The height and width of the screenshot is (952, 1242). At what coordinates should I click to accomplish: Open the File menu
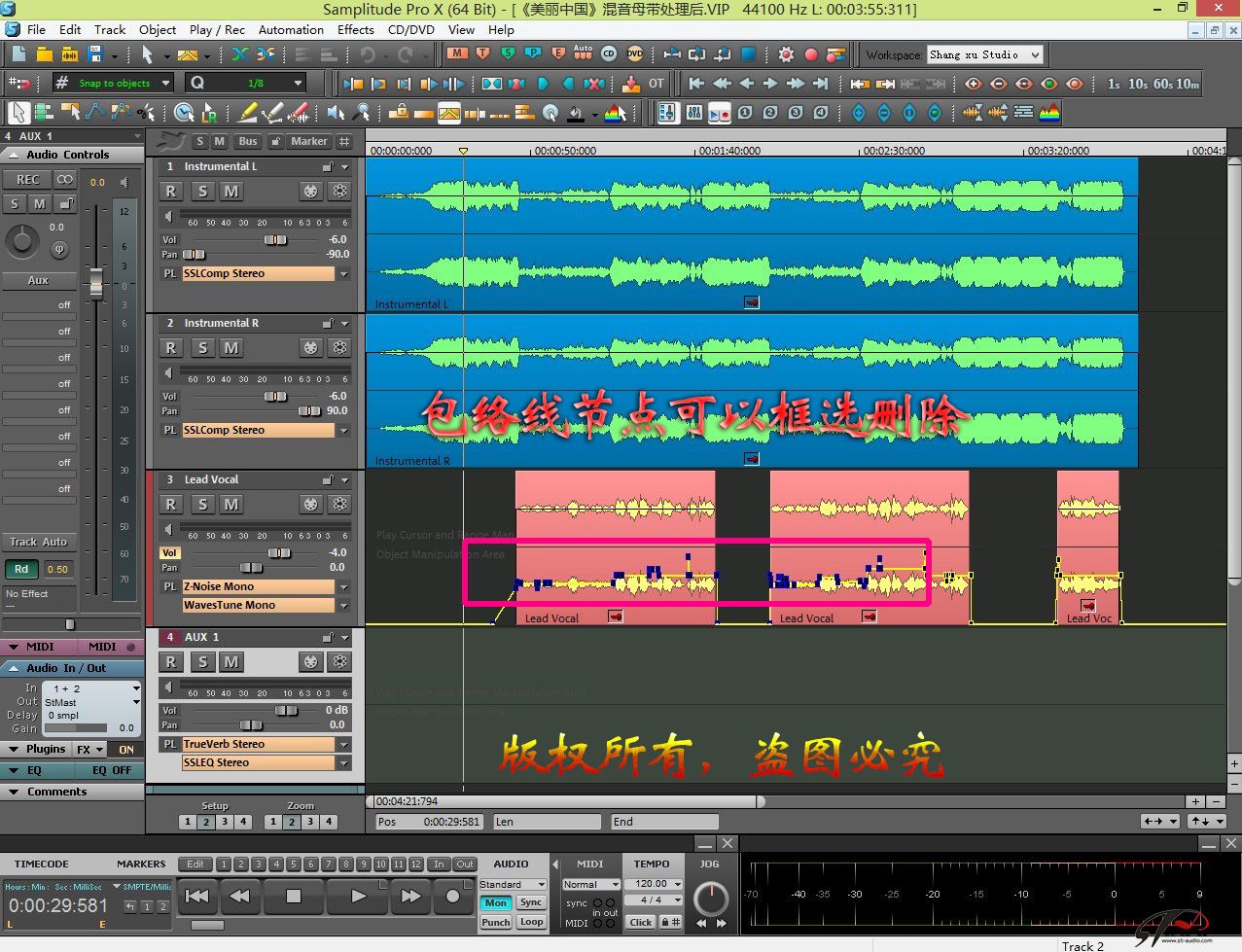click(x=36, y=30)
